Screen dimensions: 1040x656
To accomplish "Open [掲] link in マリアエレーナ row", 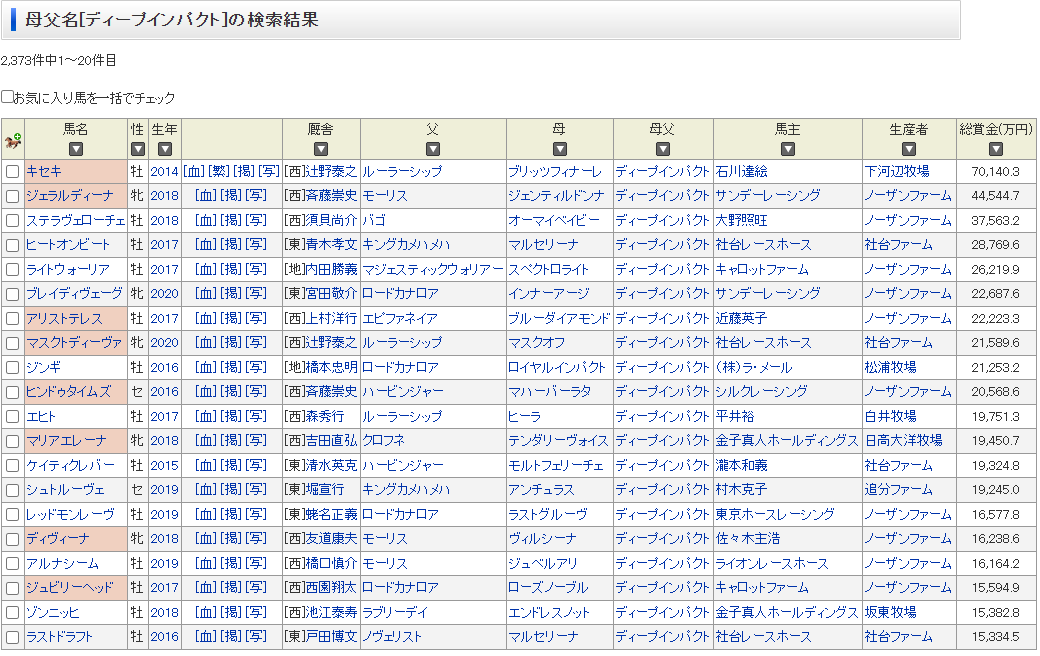I will [231, 440].
